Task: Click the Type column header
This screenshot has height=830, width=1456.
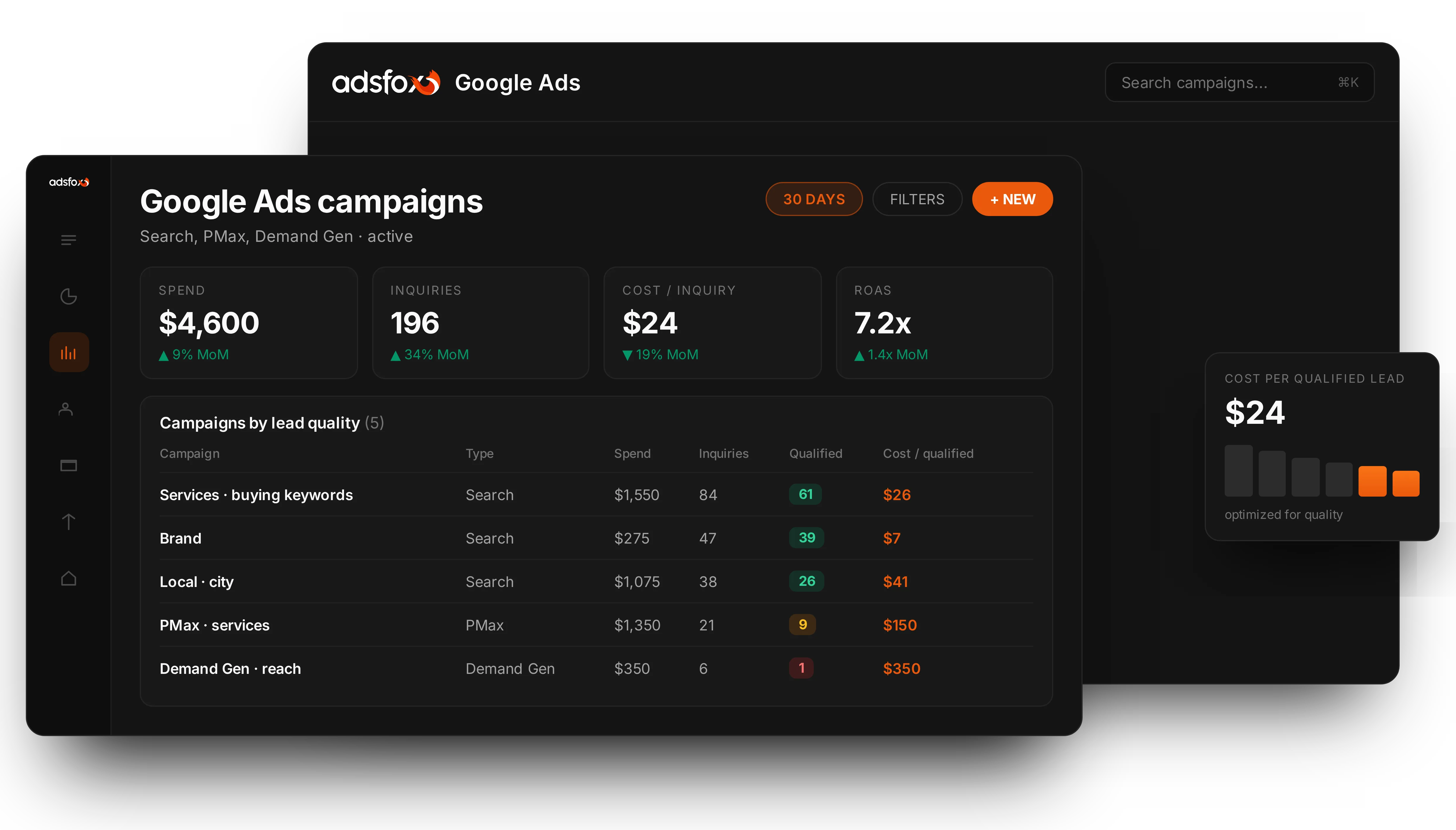Action: (x=479, y=453)
